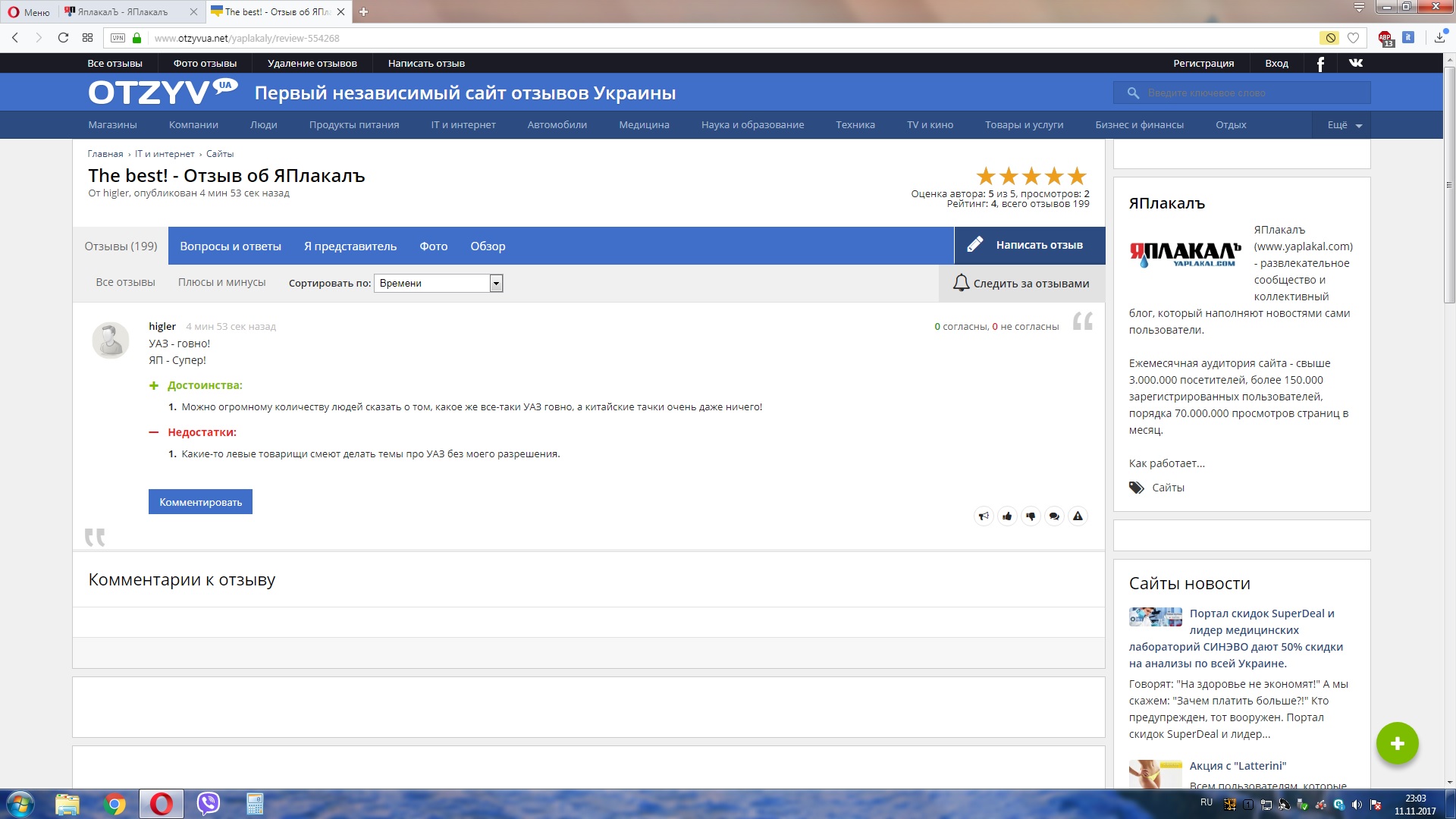Screen dimensions: 1456x819
Task: Click the OTZYV UA site logo
Action: [163, 92]
